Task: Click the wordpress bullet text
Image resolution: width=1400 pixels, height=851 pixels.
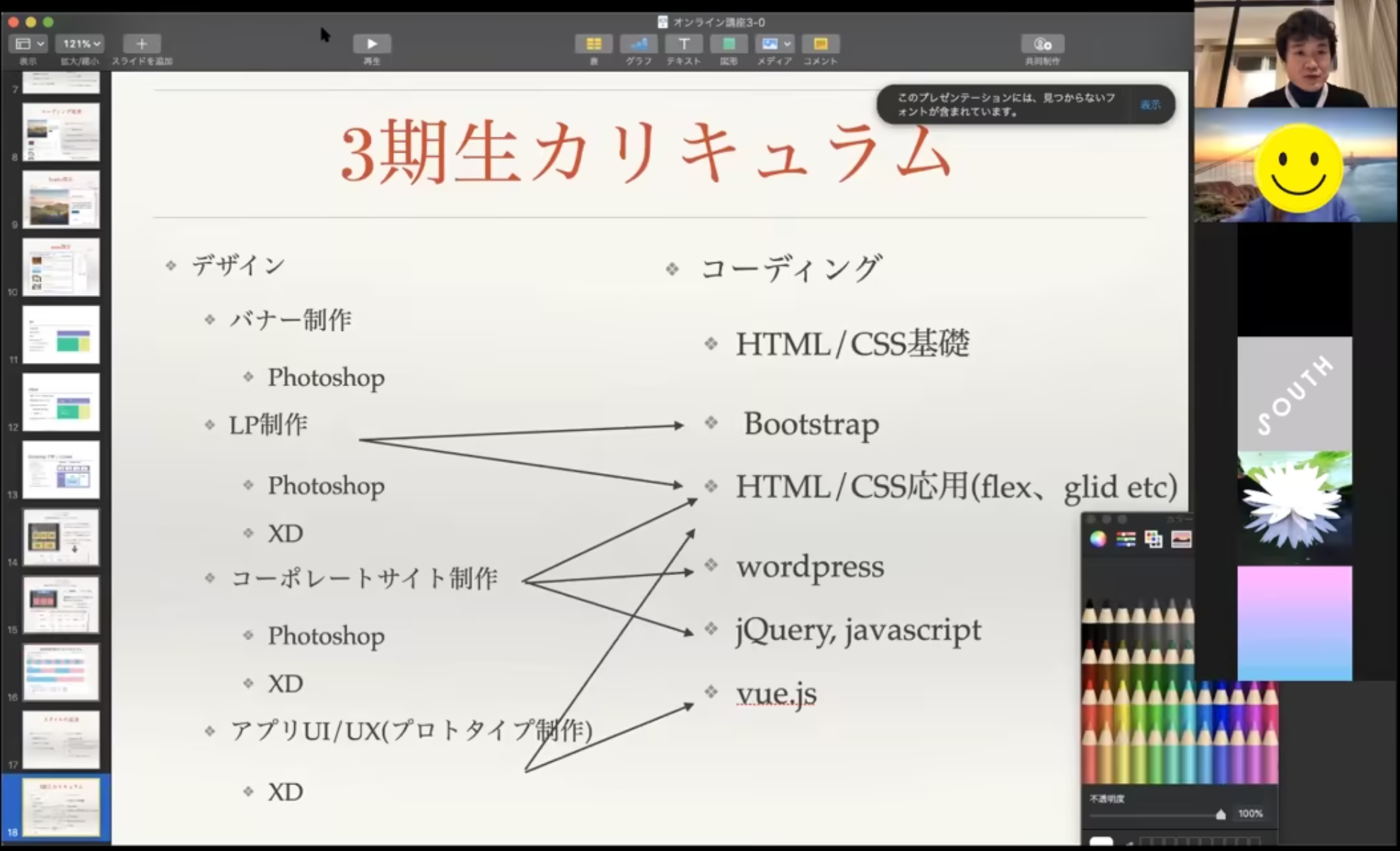Action: point(810,567)
